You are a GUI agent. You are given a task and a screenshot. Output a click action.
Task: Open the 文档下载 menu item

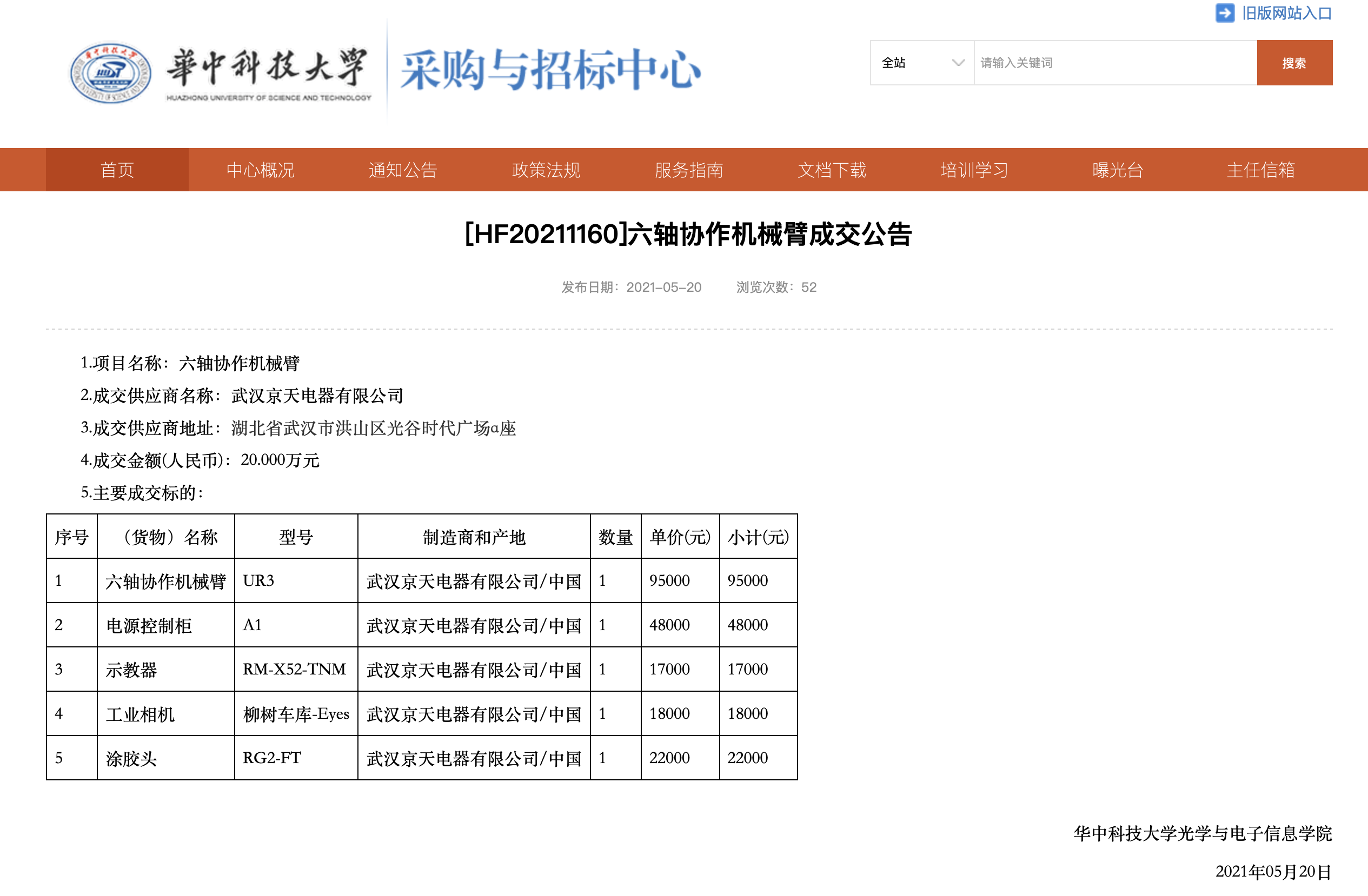point(832,170)
